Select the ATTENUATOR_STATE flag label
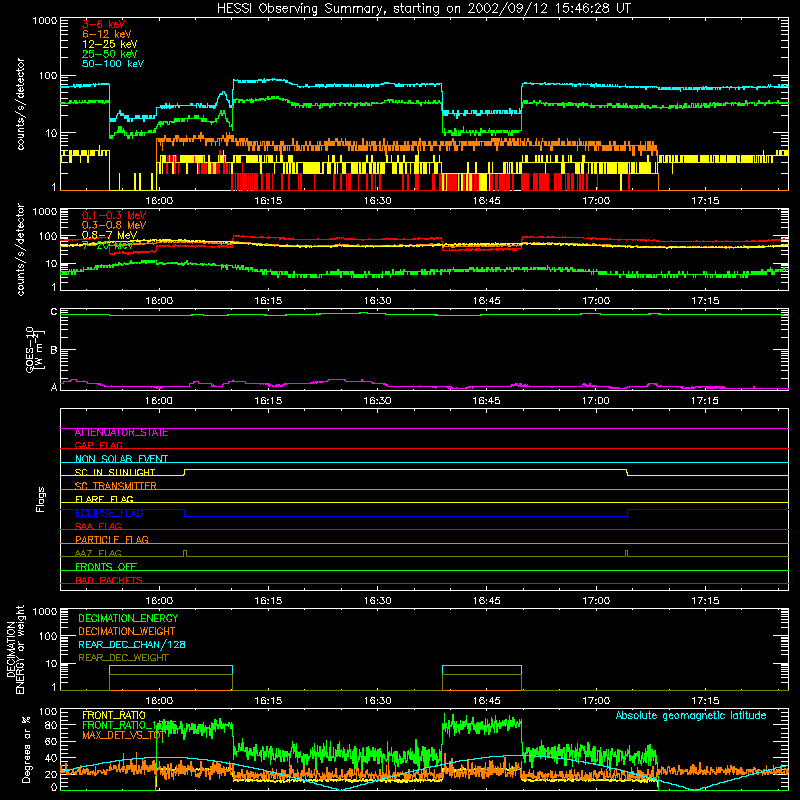The image size is (800, 800). tap(121, 433)
